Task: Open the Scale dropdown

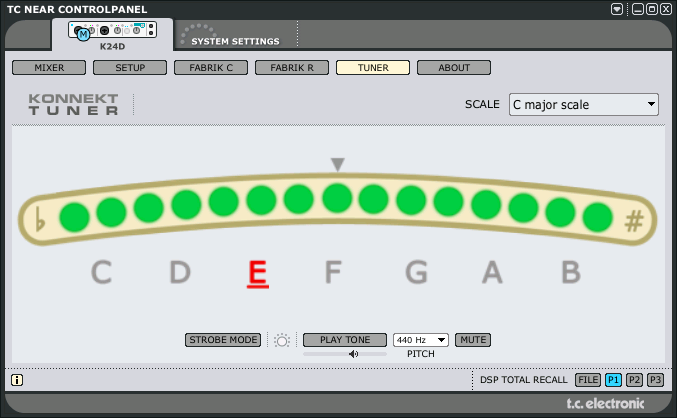Action: pyautogui.click(x=583, y=104)
